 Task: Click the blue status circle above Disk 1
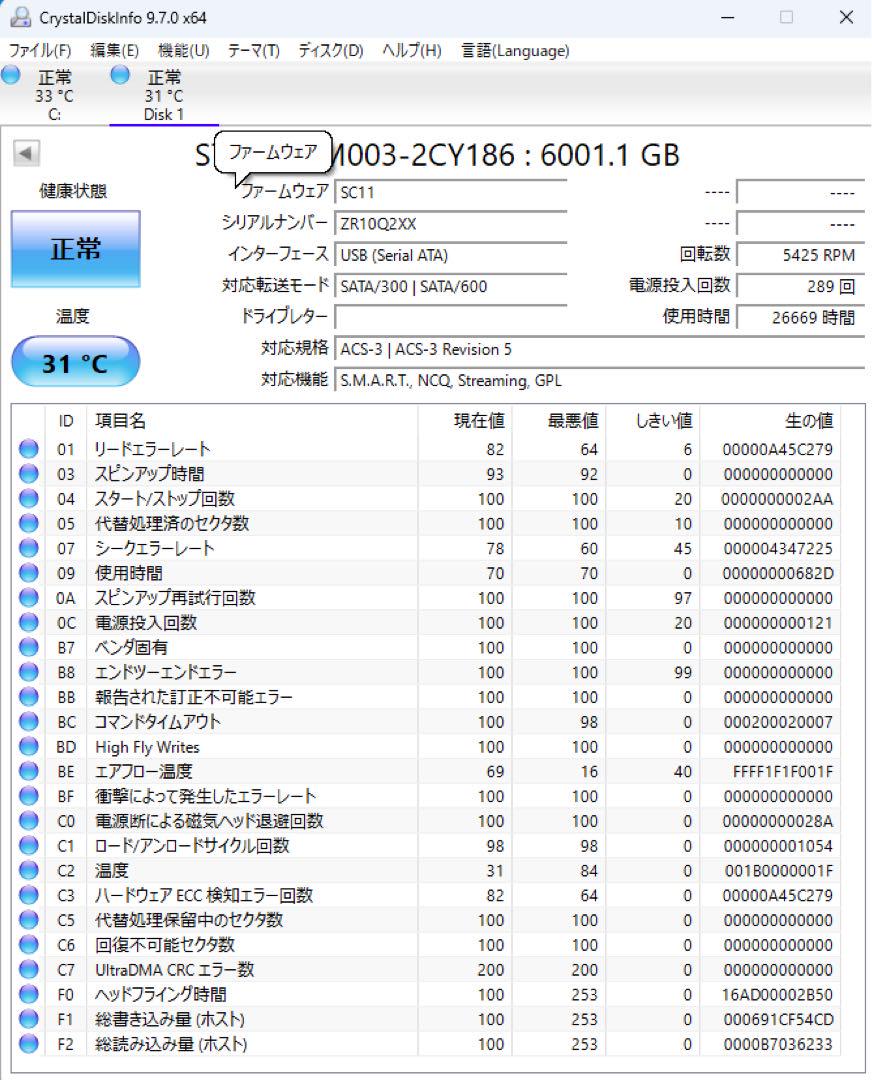(x=120, y=74)
